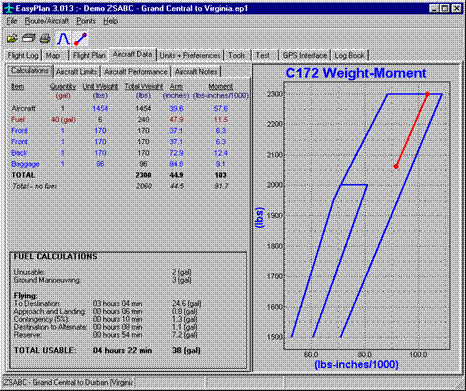Switch to Aircraft Limits sub-tab
The width and height of the screenshot is (466, 391).
point(77,72)
